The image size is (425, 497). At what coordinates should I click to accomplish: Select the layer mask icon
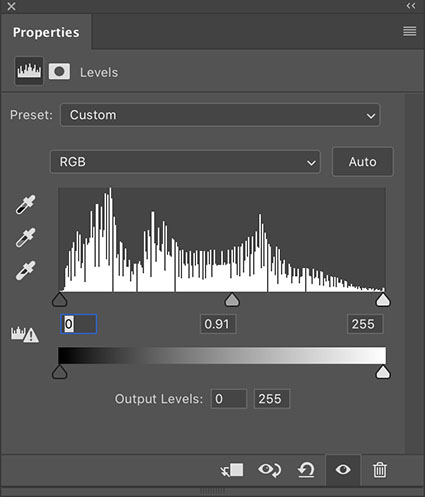[59, 71]
